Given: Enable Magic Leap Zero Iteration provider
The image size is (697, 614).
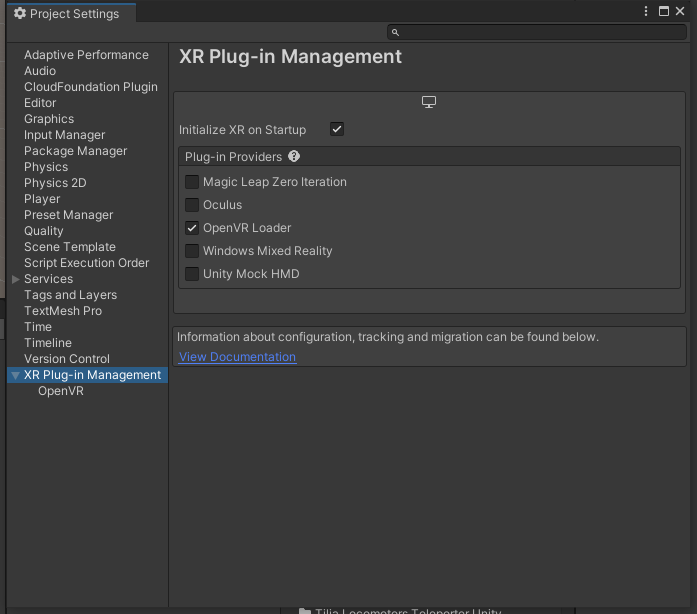Looking at the screenshot, I should 192,182.
